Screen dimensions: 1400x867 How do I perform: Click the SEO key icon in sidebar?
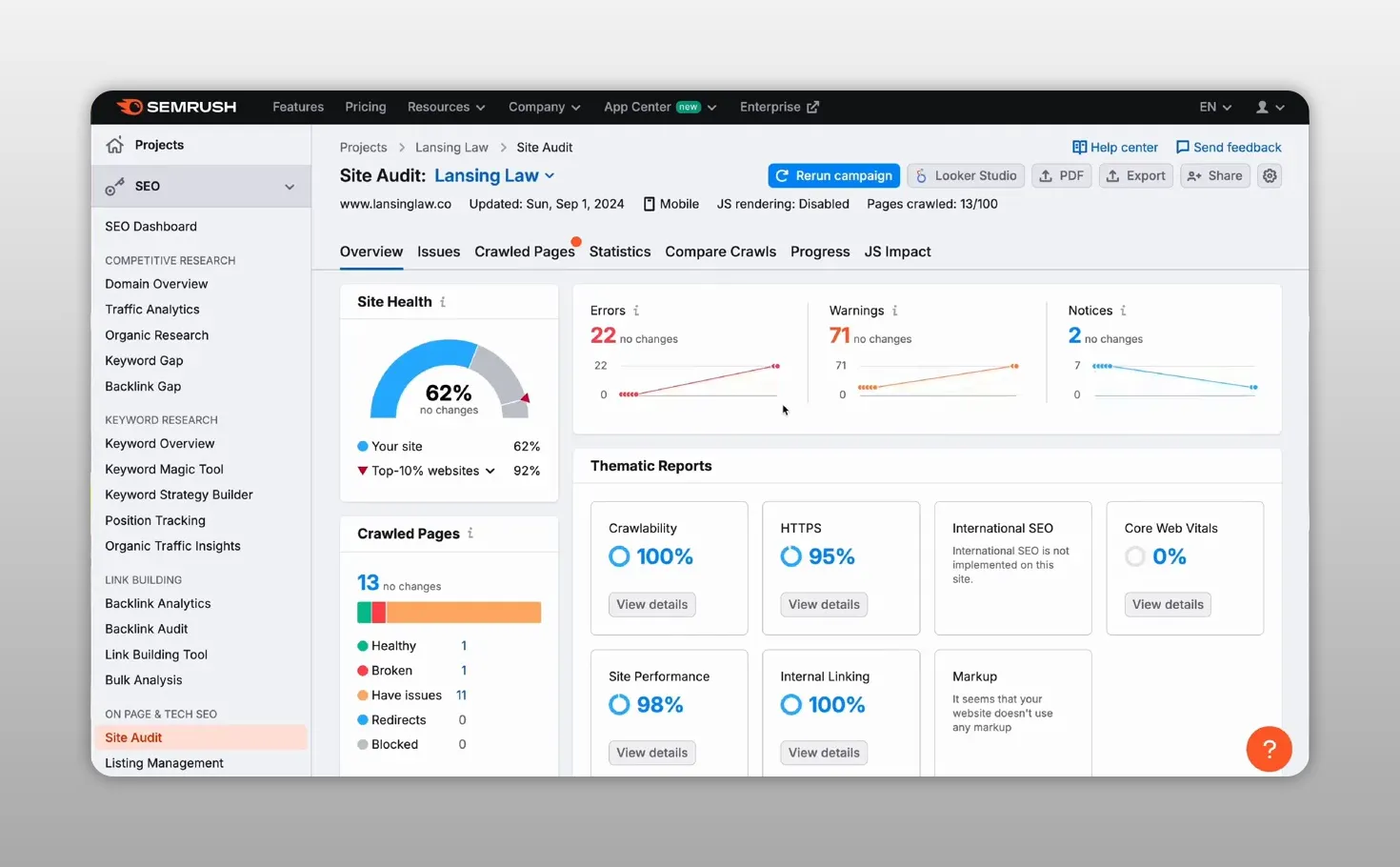coord(115,187)
